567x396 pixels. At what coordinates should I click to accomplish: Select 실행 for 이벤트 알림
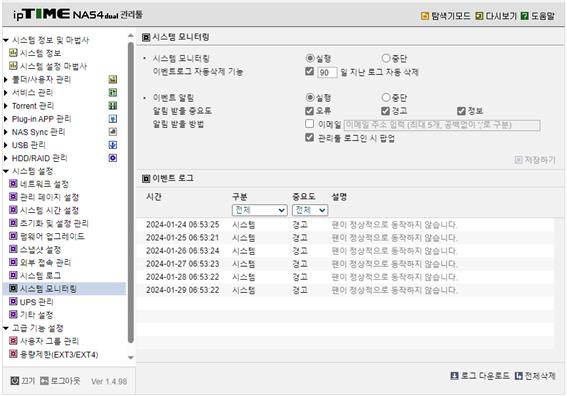(x=310, y=97)
